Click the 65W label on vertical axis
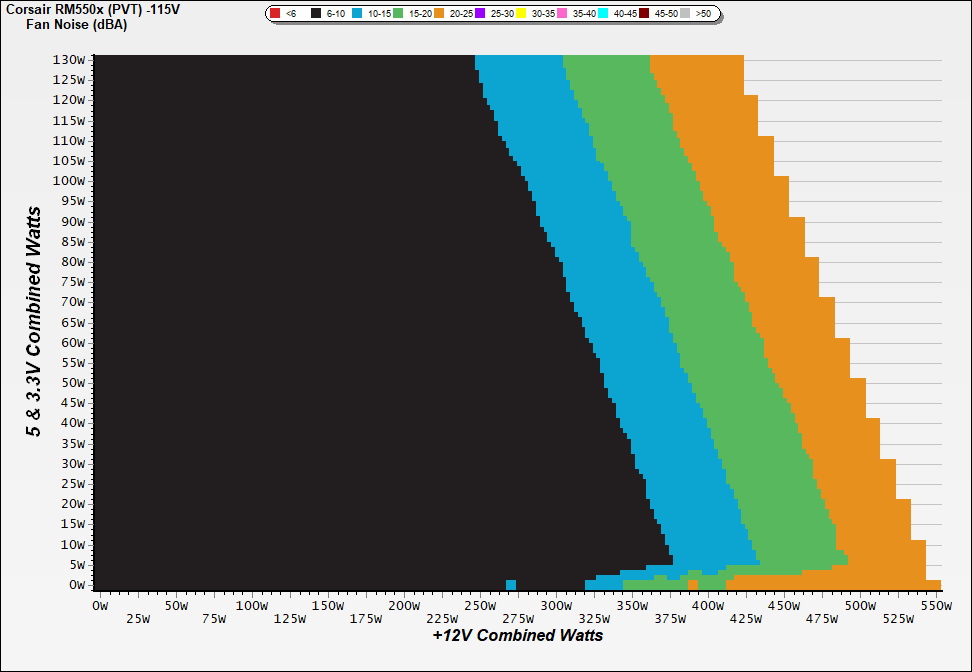Image resolution: width=972 pixels, height=672 pixels. tap(71, 322)
